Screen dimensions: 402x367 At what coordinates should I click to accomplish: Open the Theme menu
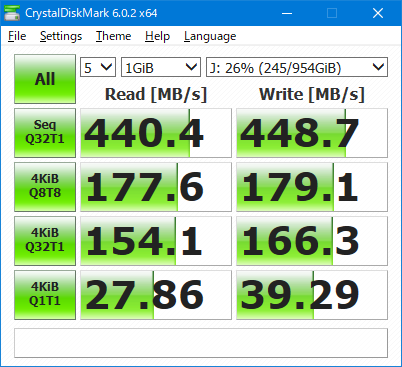point(113,36)
